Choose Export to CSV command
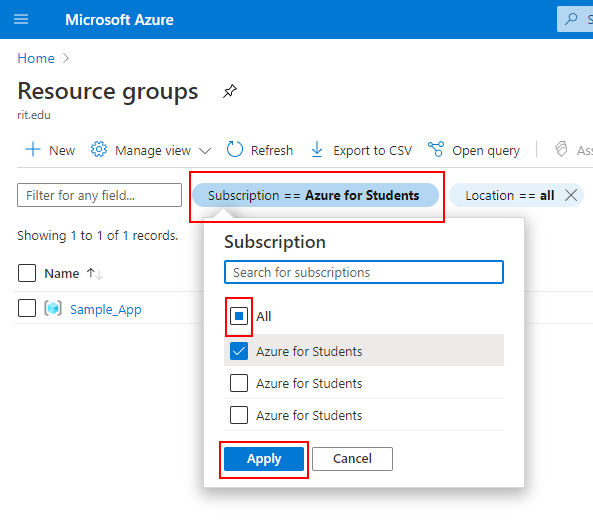The width and height of the screenshot is (593, 525). click(x=361, y=150)
